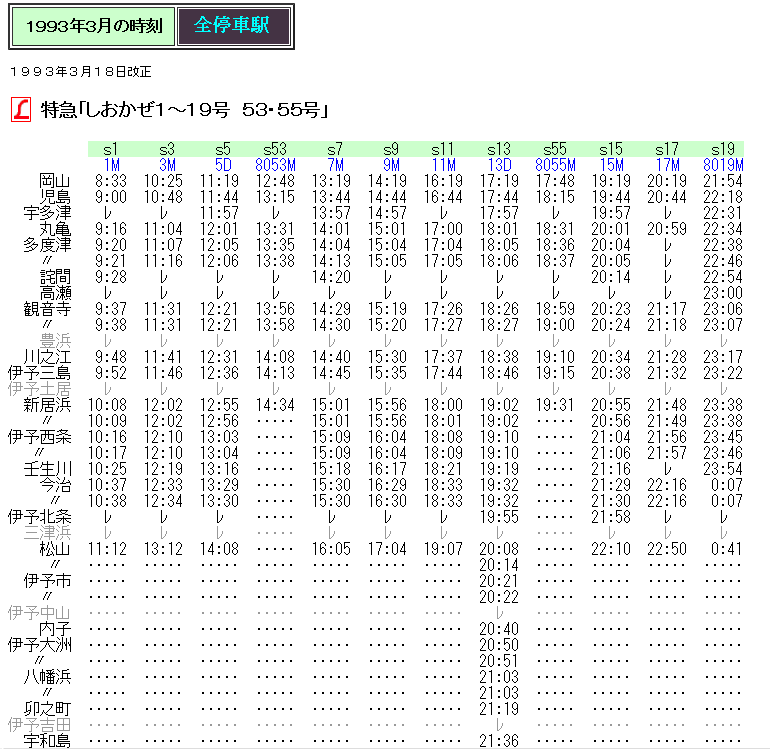Screen dimensions: 770x749
Task: Click column header s53
Action: tap(275, 149)
